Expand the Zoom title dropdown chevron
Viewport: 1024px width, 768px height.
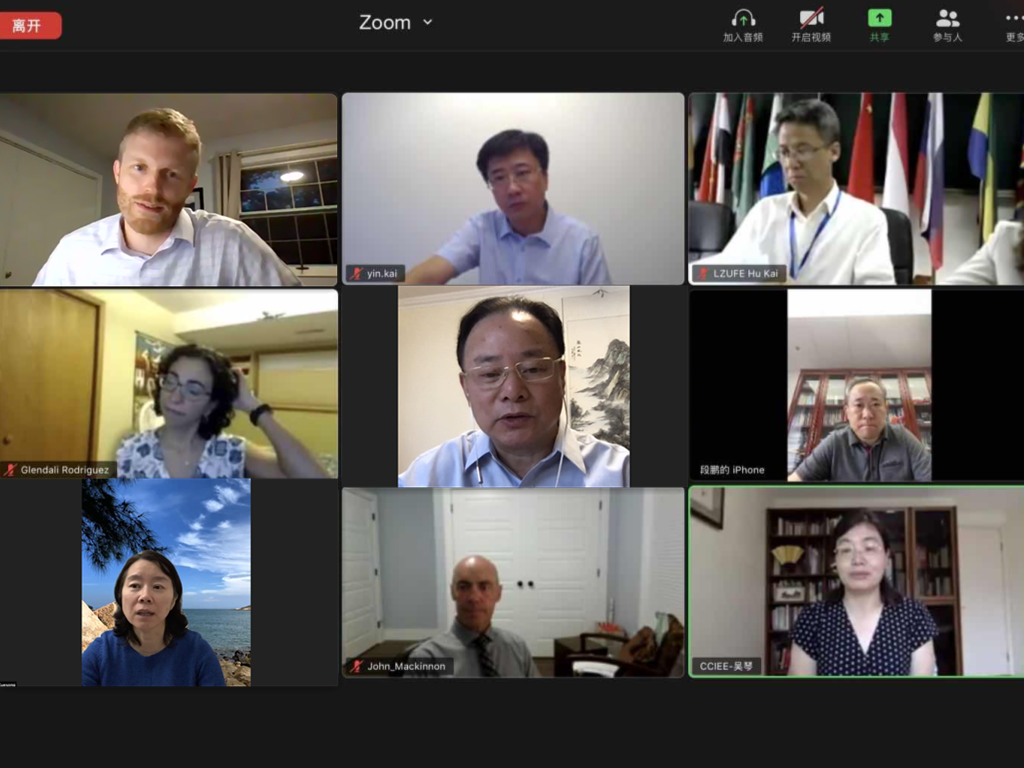point(428,22)
